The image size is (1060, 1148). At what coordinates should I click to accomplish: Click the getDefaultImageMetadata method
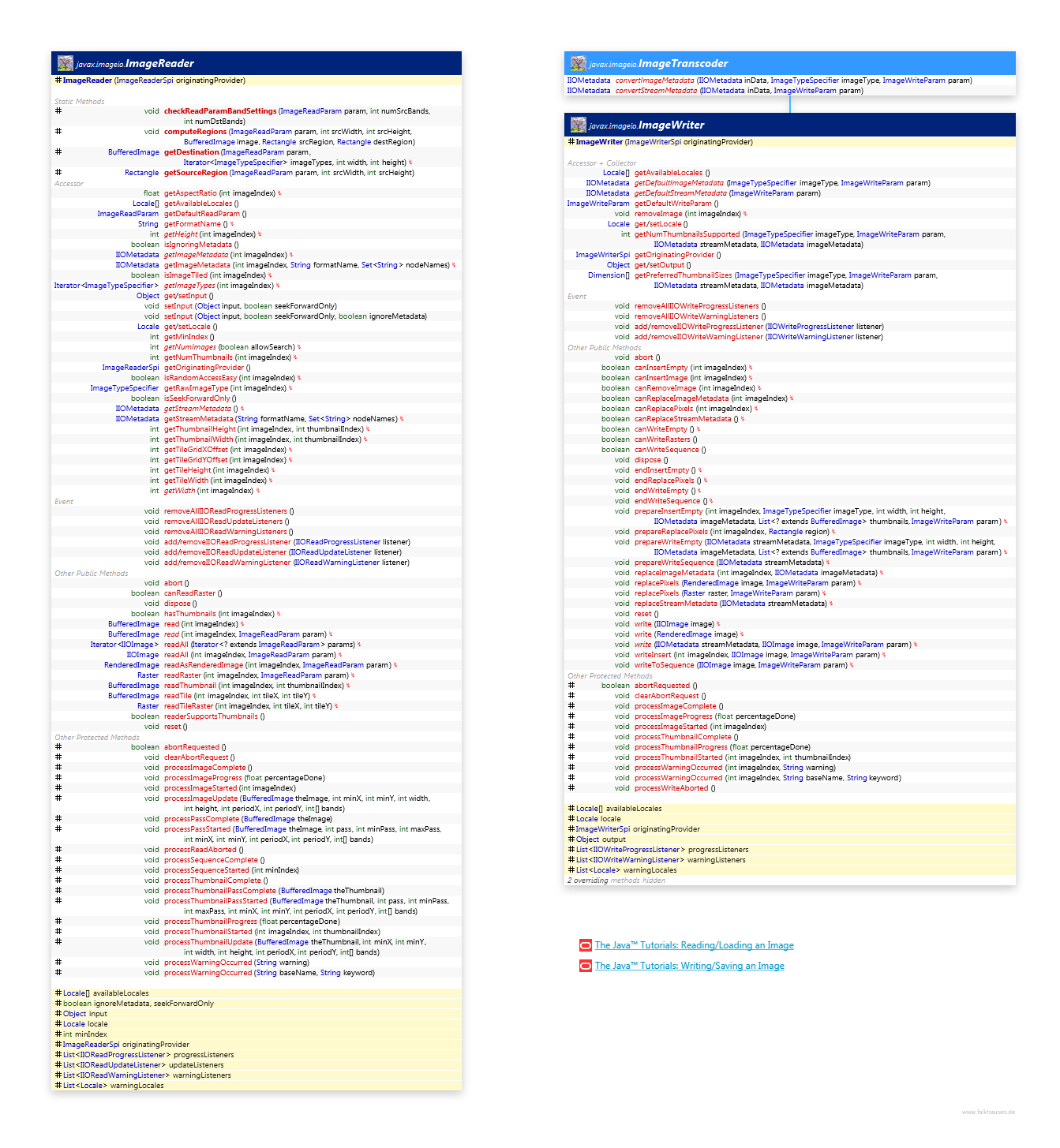(x=679, y=183)
